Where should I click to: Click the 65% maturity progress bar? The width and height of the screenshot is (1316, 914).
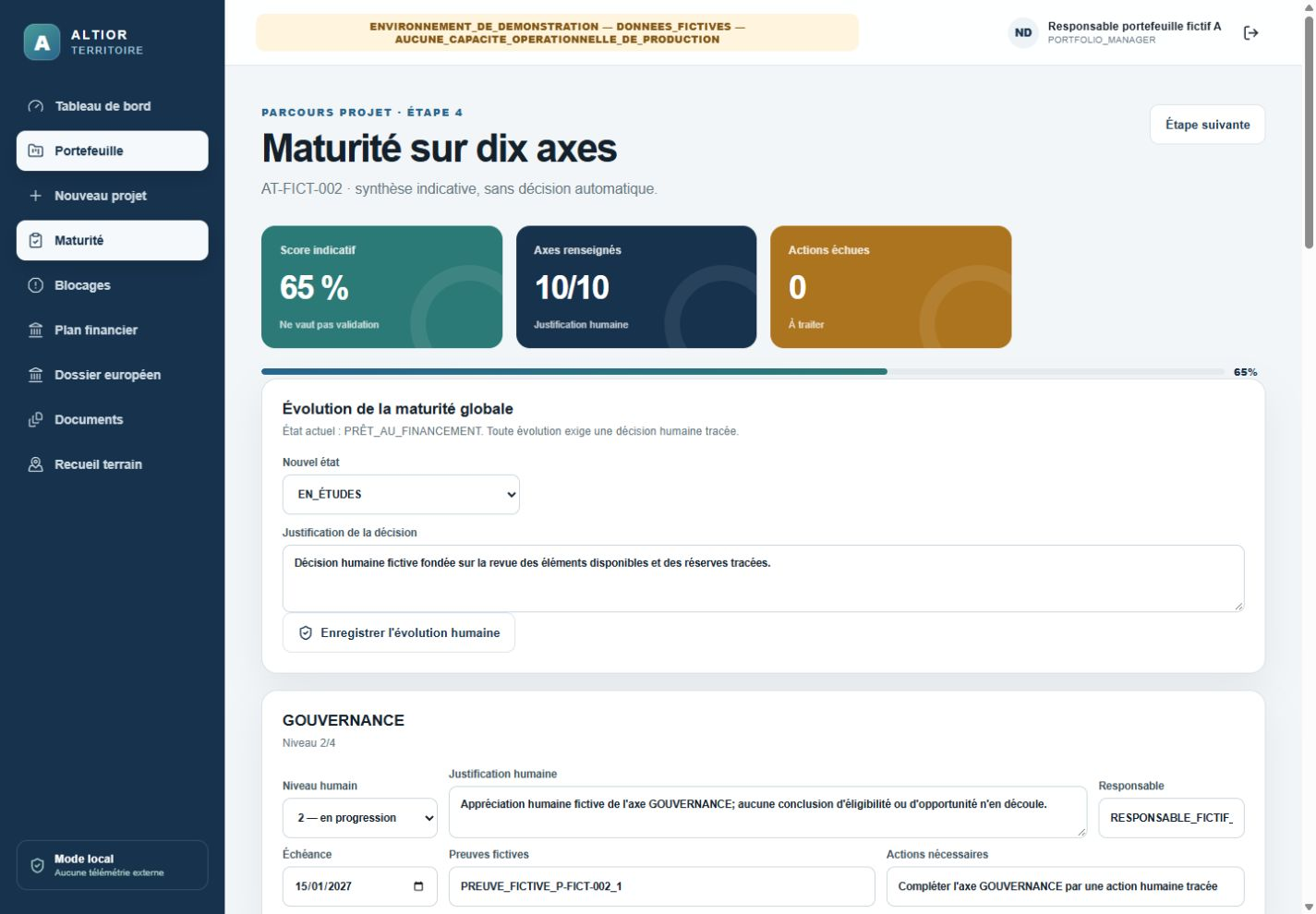coord(743,371)
